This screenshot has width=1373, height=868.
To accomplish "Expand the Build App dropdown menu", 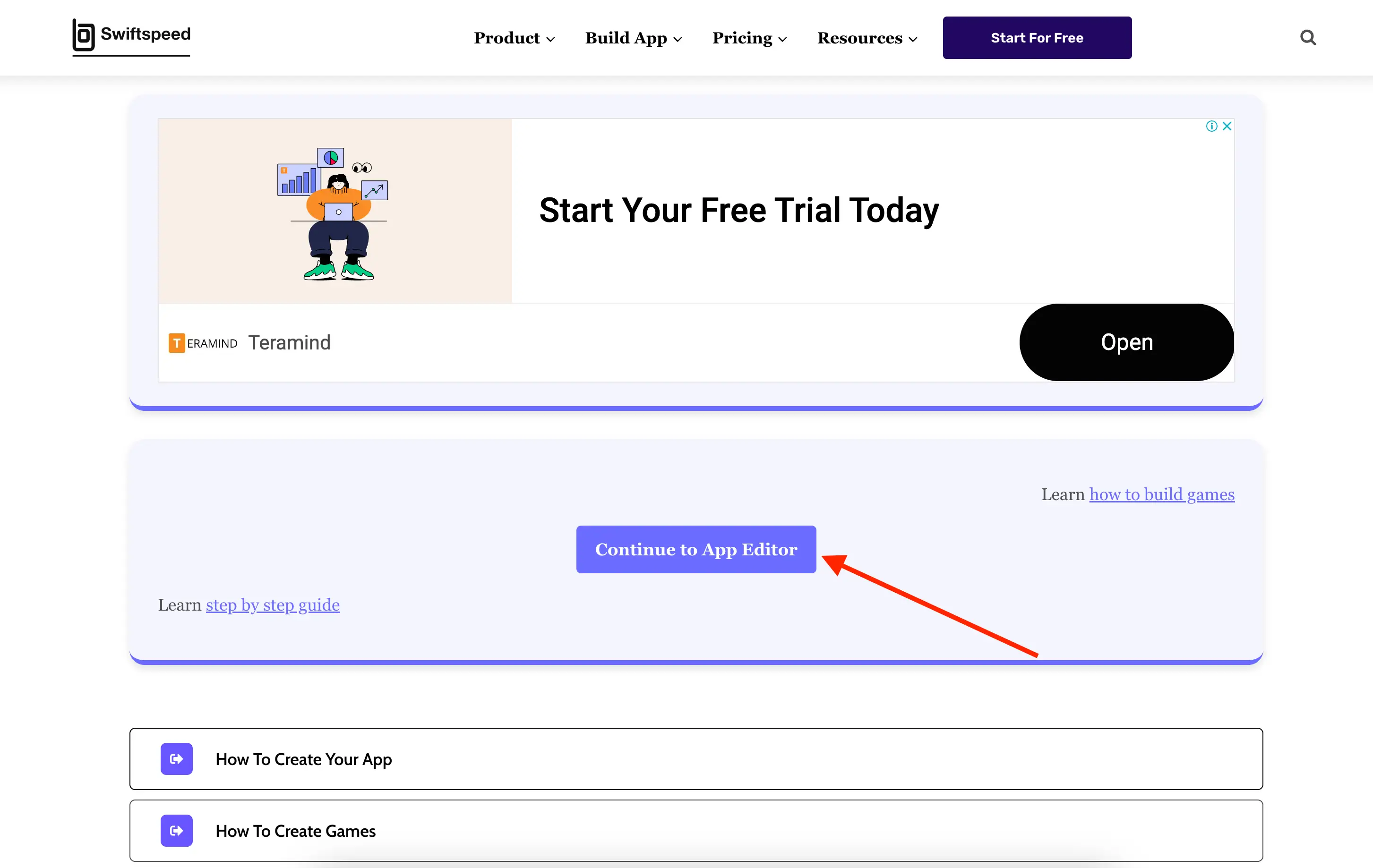I will (x=633, y=37).
